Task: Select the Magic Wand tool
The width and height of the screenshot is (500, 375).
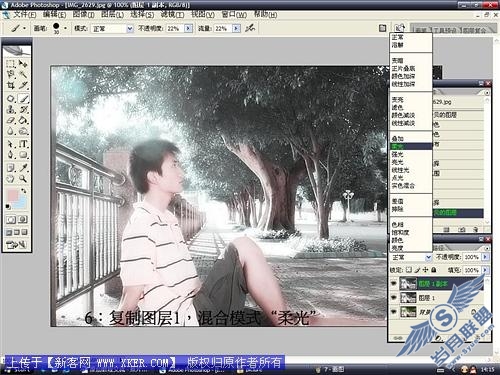Action: click(23, 74)
